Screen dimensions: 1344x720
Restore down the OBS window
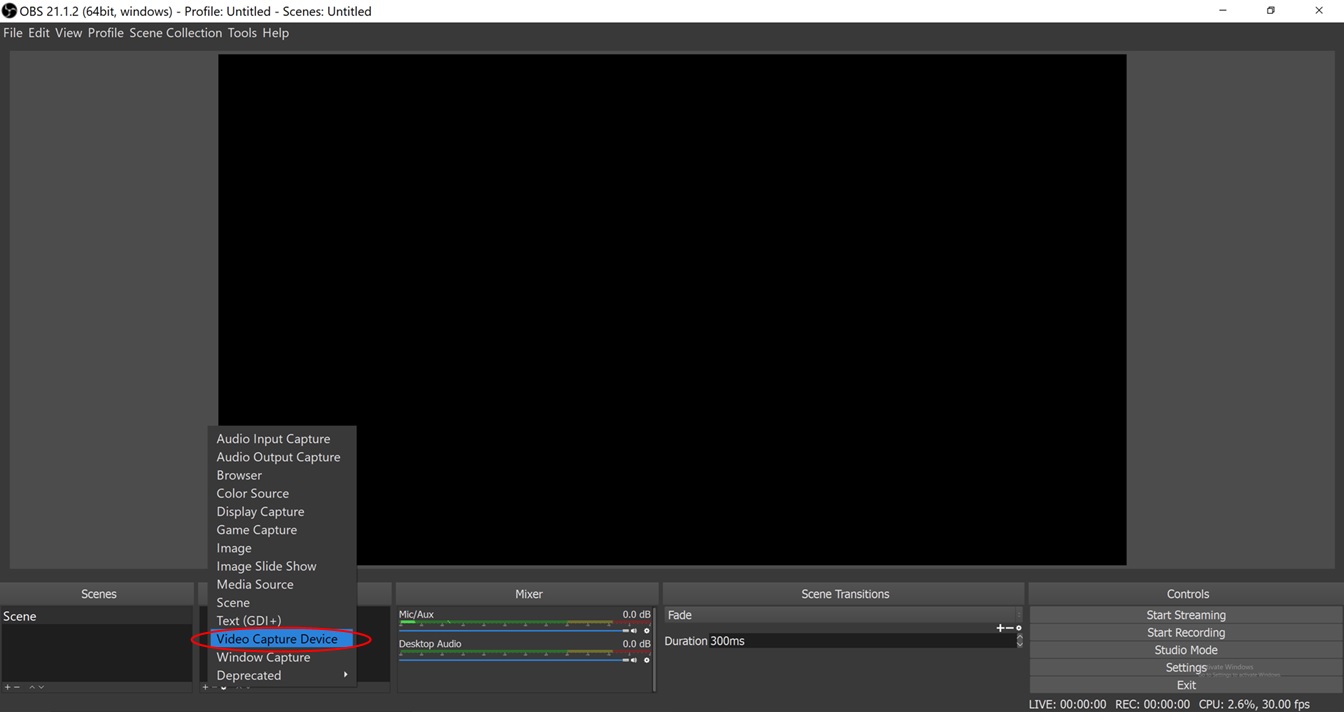tap(1271, 11)
